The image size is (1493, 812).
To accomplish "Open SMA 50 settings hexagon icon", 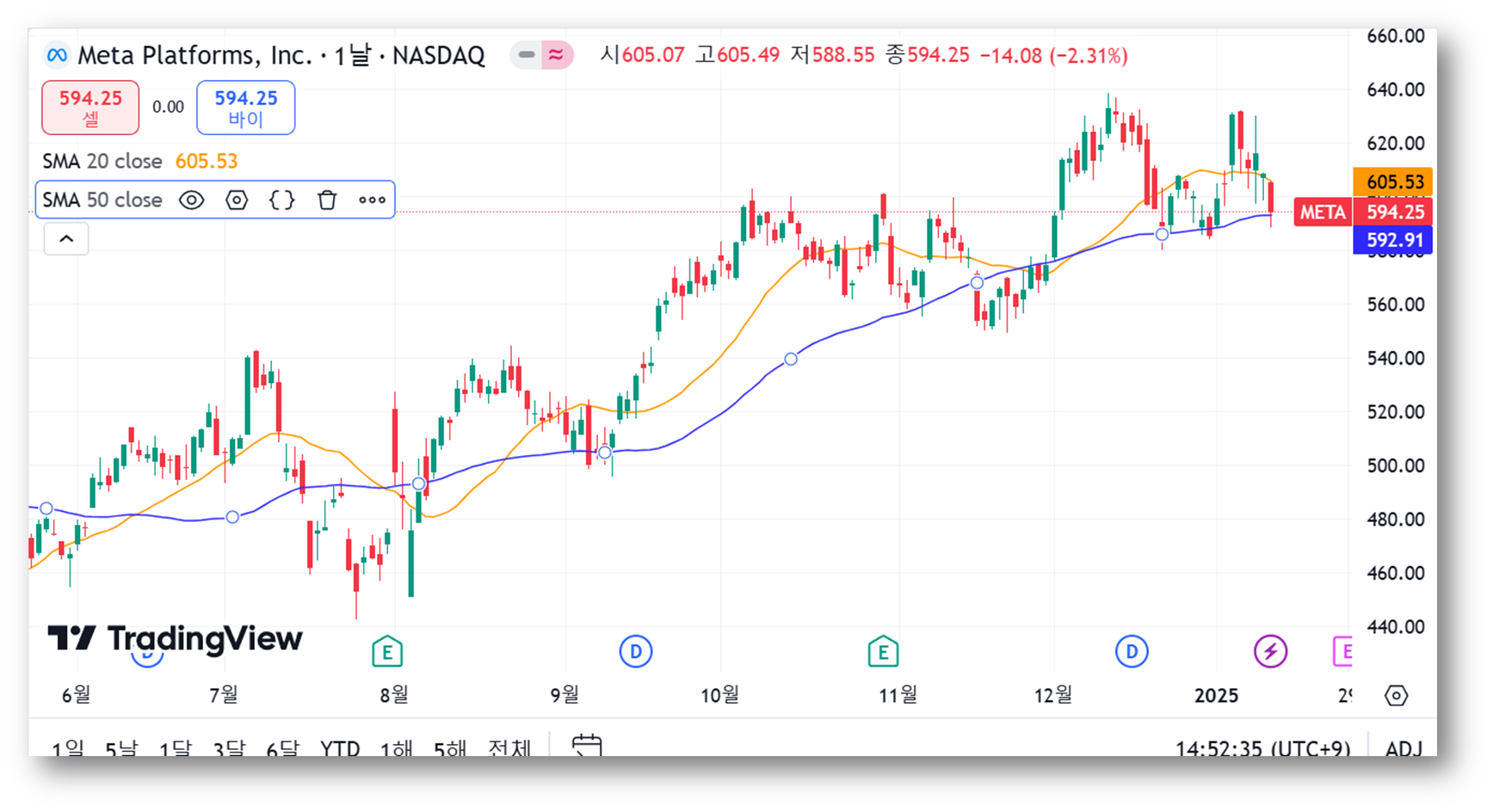I will [x=237, y=200].
